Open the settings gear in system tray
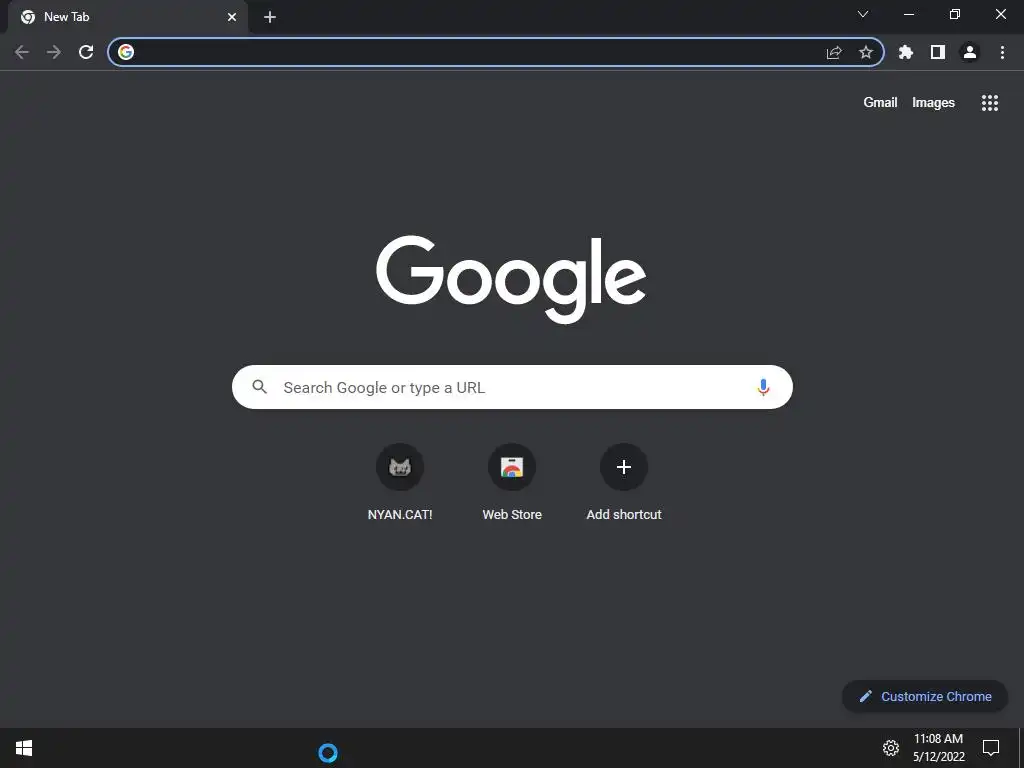Image resolution: width=1024 pixels, height=768 pixels. 891,748
